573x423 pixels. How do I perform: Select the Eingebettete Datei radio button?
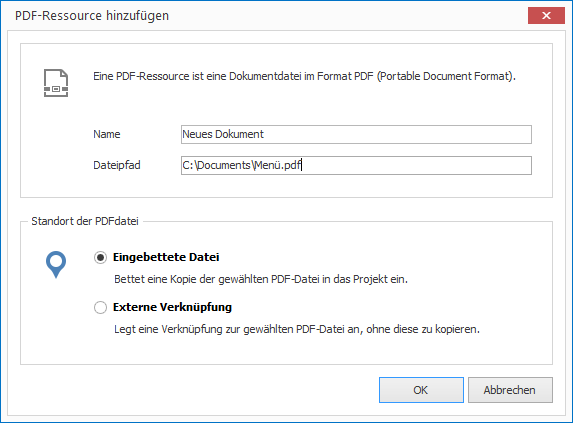100,258
